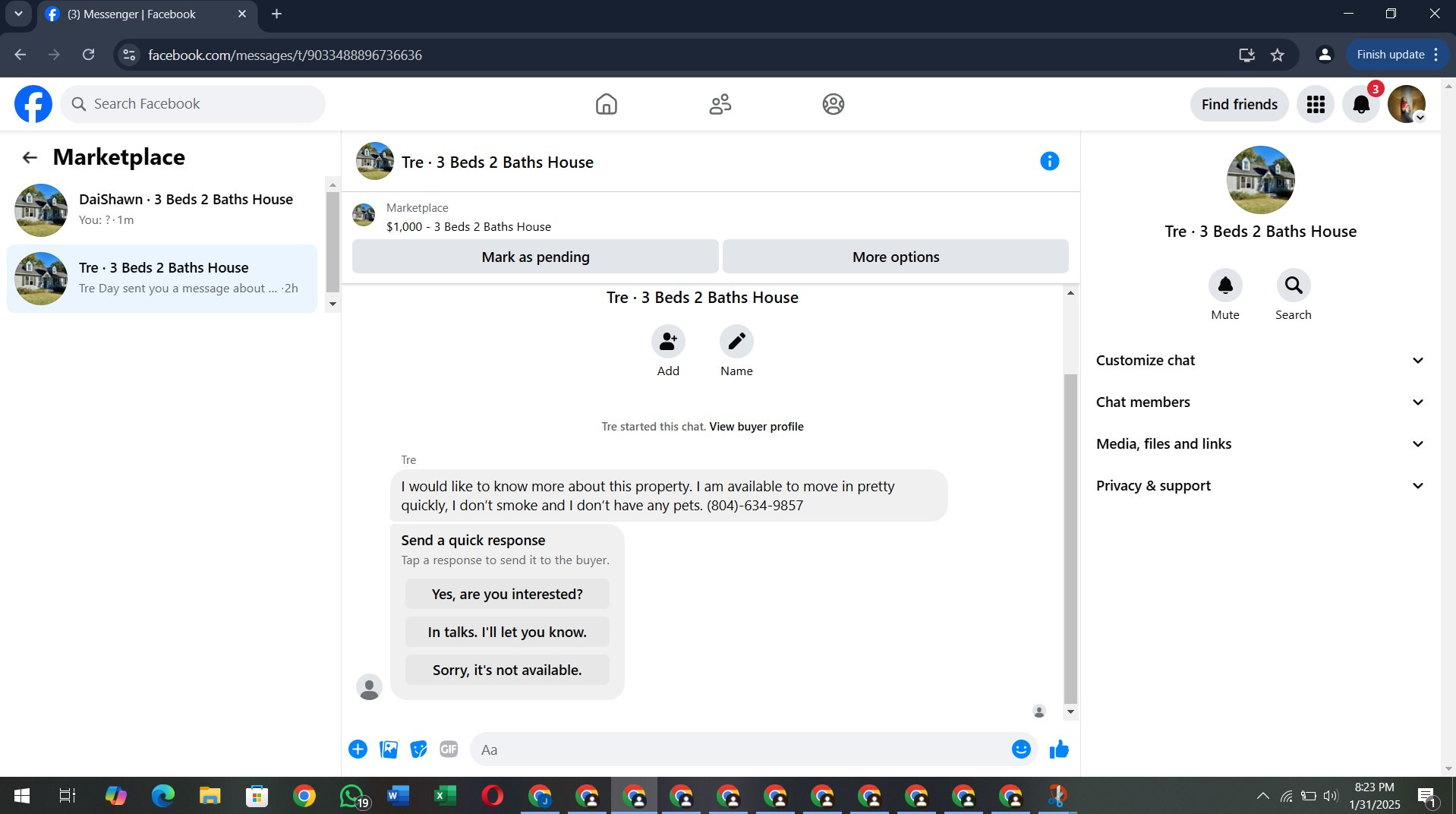This screenshot has width=1456, height=814.
Task: Open View buyer profile link
Action: click(756, 427)
